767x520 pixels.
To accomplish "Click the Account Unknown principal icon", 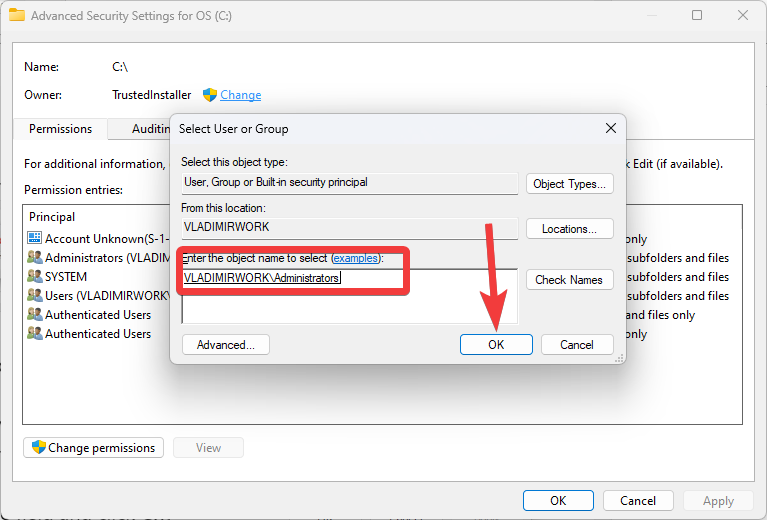I will pyautogui.click(x=34, y=239).
